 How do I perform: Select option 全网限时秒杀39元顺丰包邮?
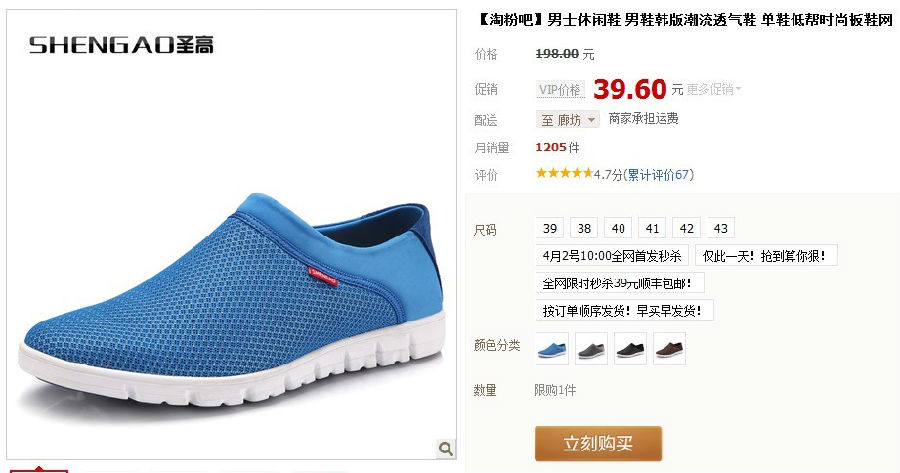(x=620, y=283)
